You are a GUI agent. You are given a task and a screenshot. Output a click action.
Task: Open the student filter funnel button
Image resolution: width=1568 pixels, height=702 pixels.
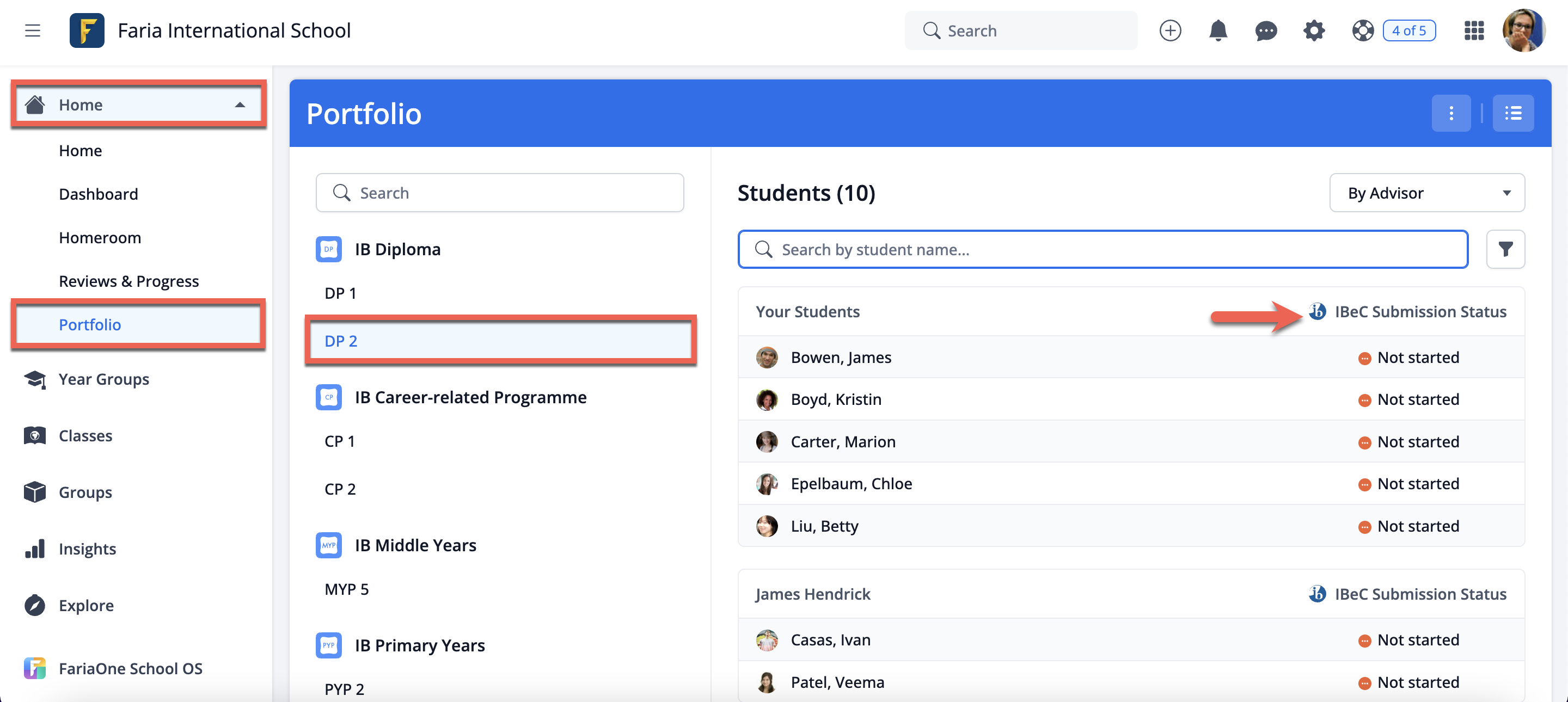coord(1505,249)
